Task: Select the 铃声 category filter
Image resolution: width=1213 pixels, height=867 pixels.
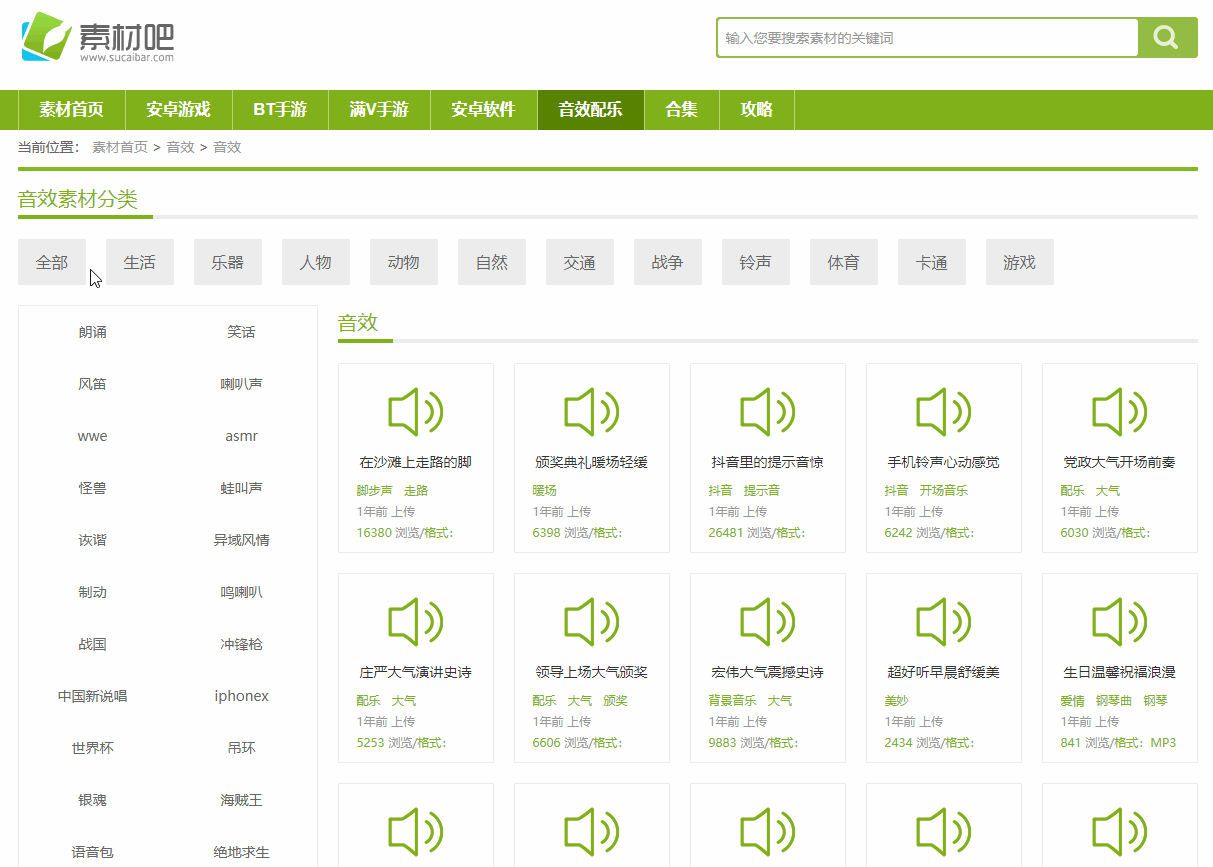Action: click(x=755, y=261)
